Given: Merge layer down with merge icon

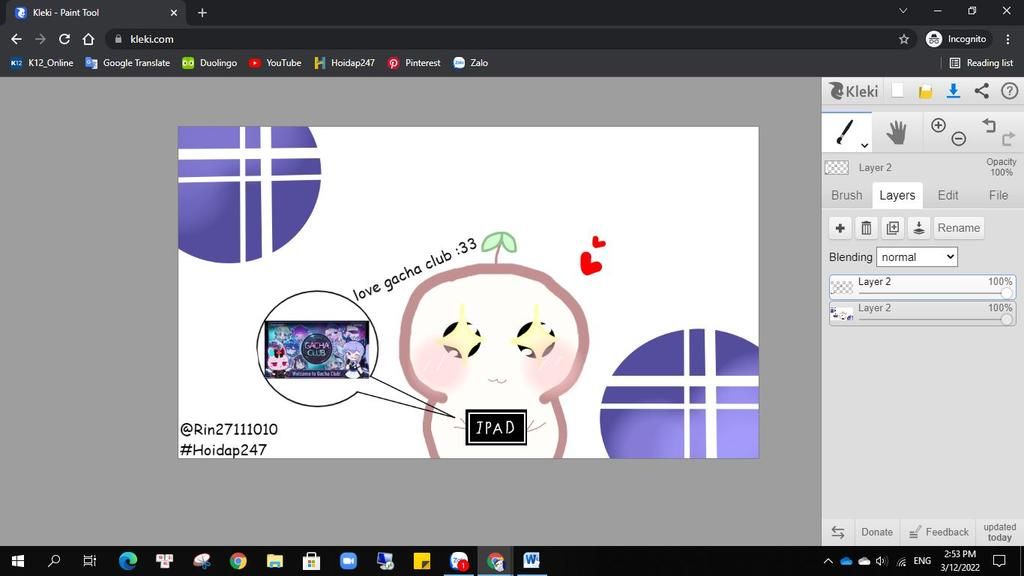Looking at the screenshot, I should point(918,228).
